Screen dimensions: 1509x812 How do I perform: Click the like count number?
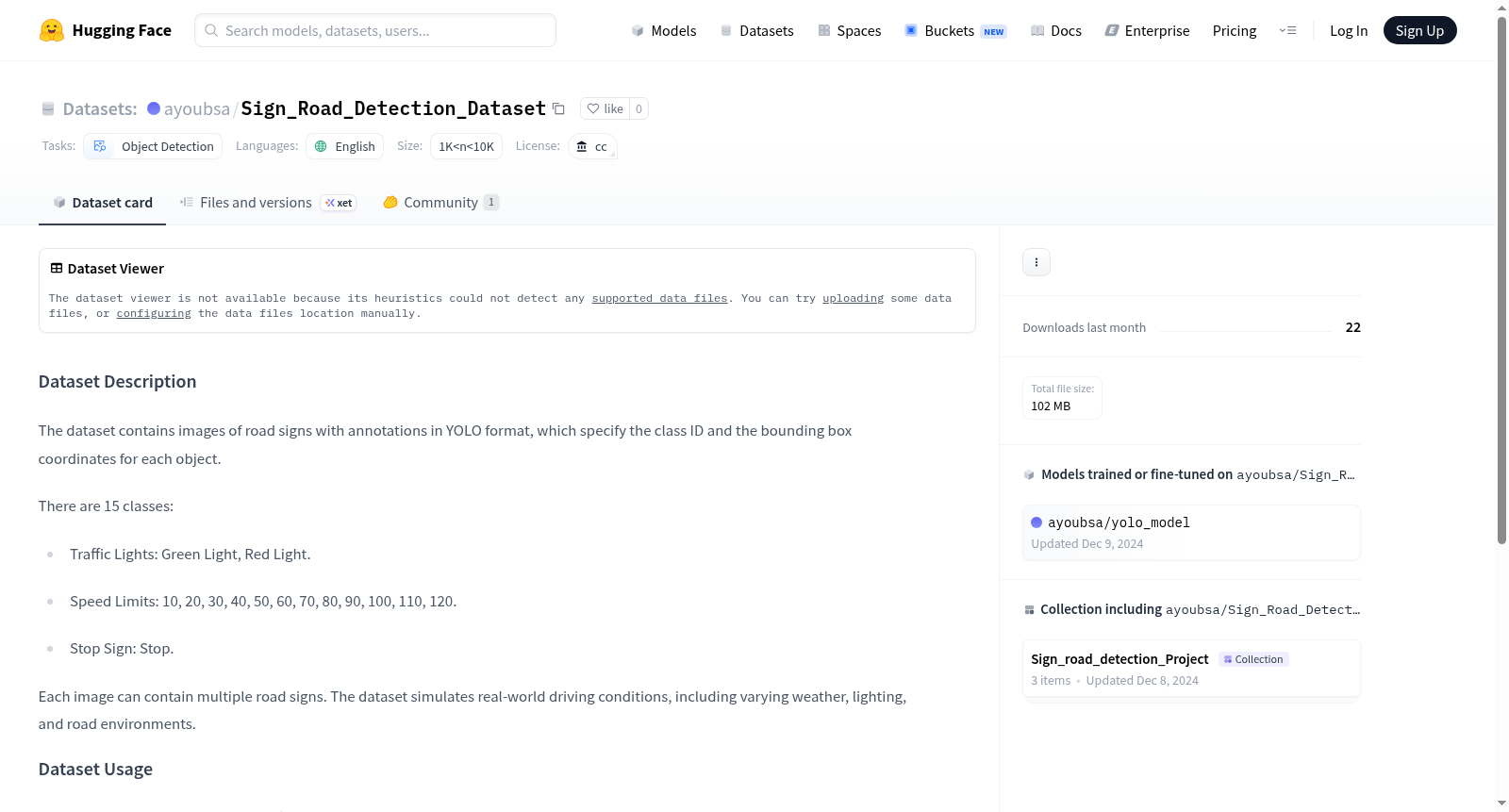(x=638, y=108)
